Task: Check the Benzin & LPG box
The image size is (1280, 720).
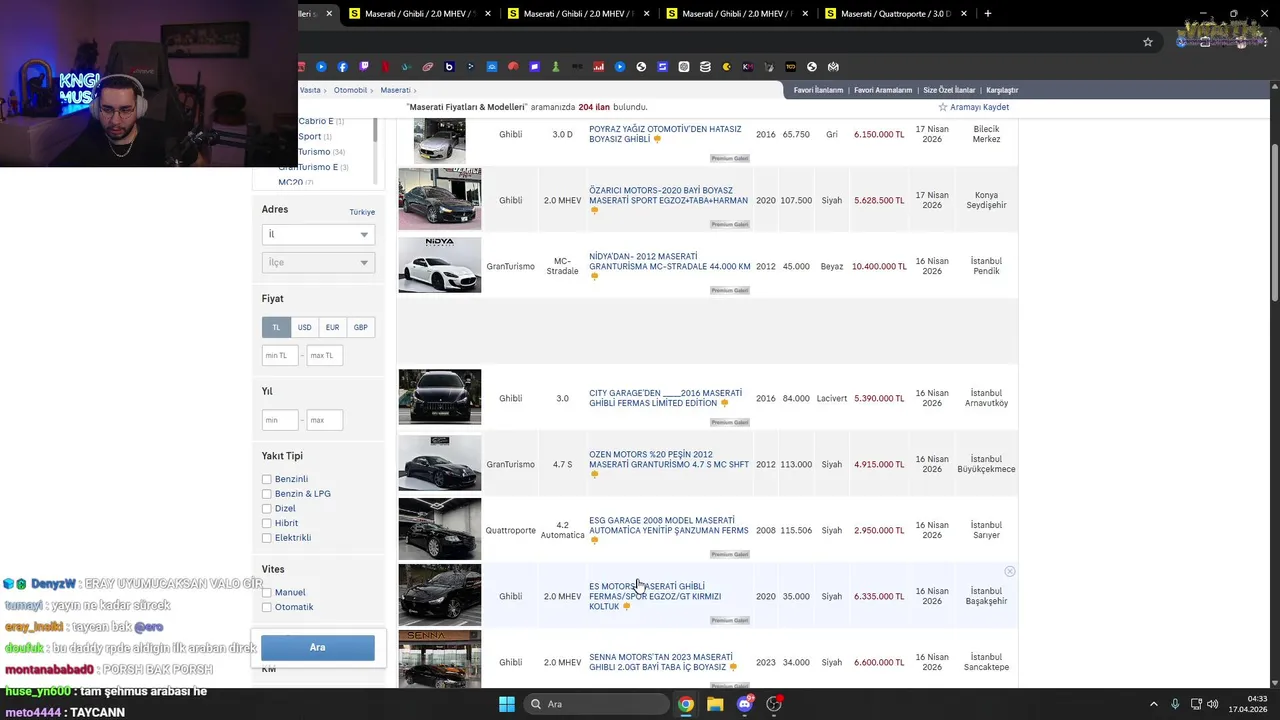Action: pyautogui.click(x=267, y=494)
